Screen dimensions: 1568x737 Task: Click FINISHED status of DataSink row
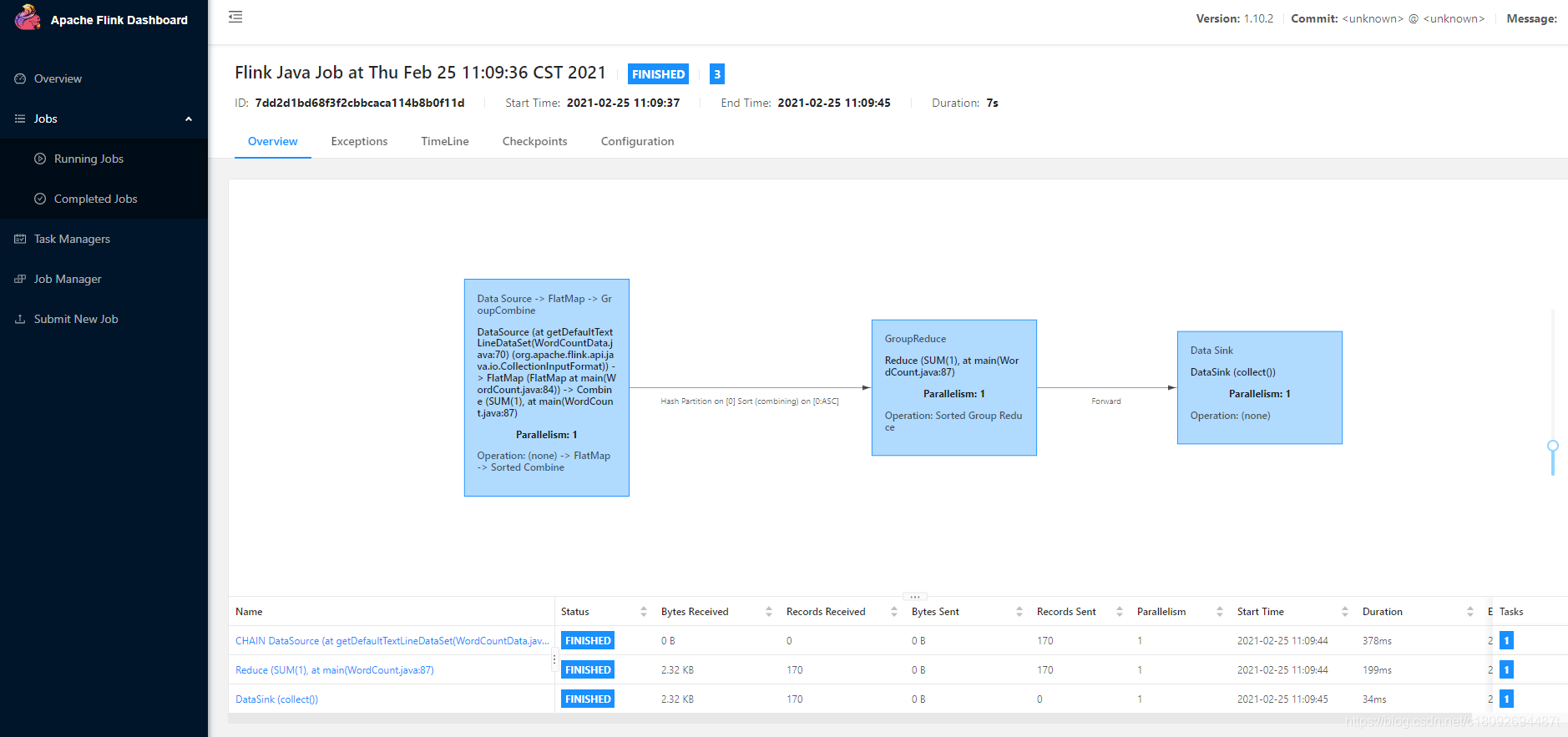[x=588, y=699]
